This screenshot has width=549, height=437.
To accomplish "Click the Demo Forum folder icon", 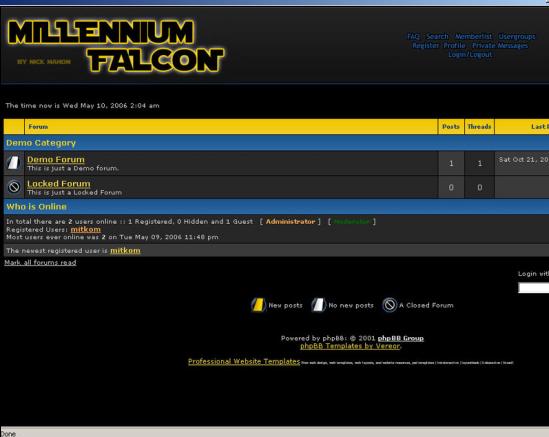I will pos(14,163).
